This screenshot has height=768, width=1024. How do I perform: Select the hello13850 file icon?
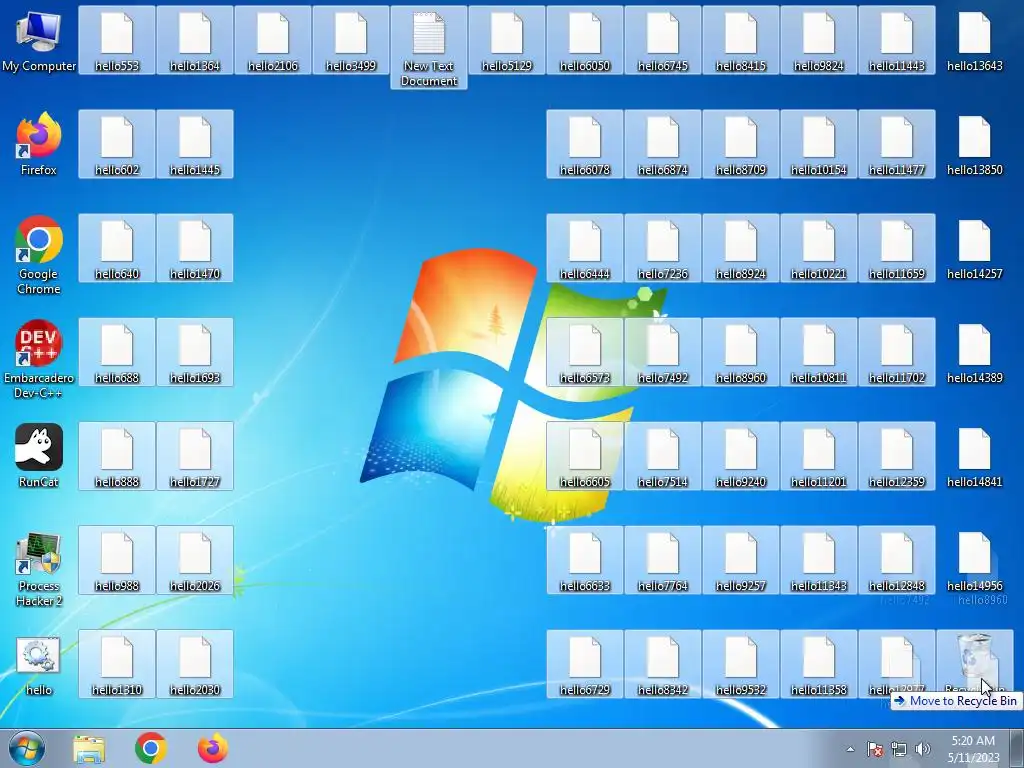[975, 144]
